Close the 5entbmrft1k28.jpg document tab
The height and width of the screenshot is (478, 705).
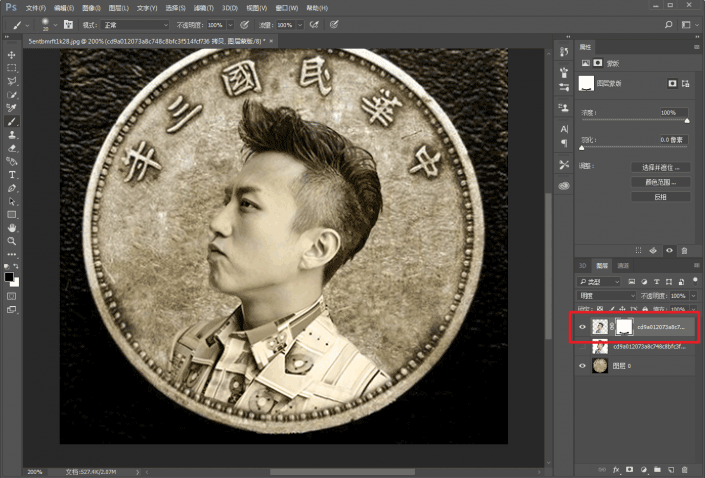coord(271,41)
